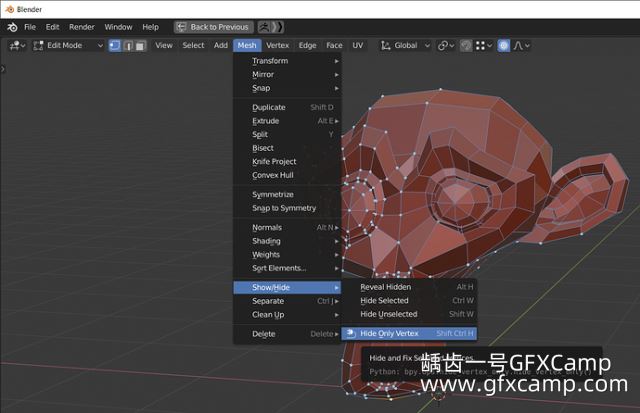640x413 pixels.
Task: Expand the Clean Up submenu
Action: coord(287,315)
